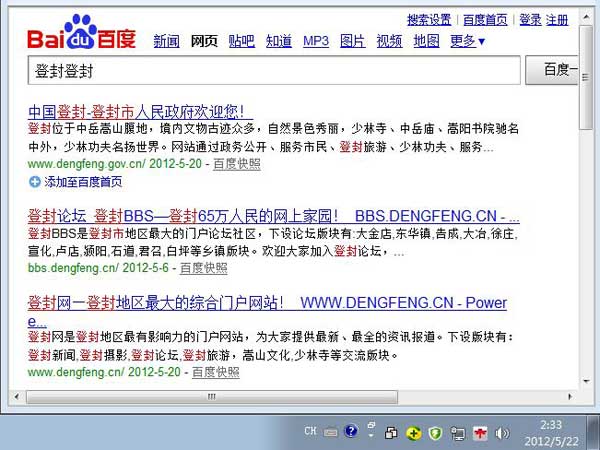The height and width of the screenshot is (450, 600).
Task: Open 百度快照 for bbs.dengfeng.cn result
Action: [204, 268]
